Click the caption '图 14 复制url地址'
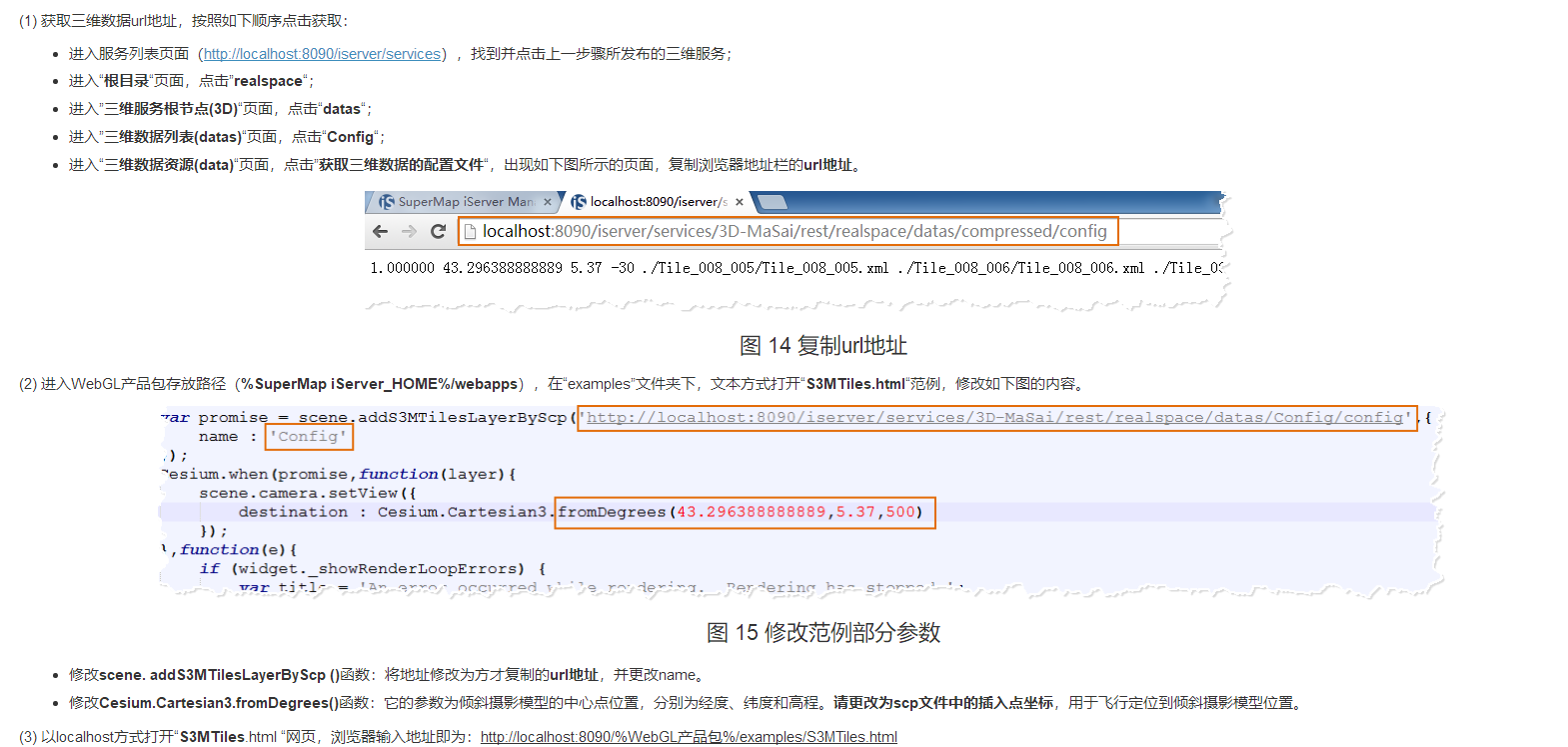Screen dimensions: 1568x747 [823, 346]
